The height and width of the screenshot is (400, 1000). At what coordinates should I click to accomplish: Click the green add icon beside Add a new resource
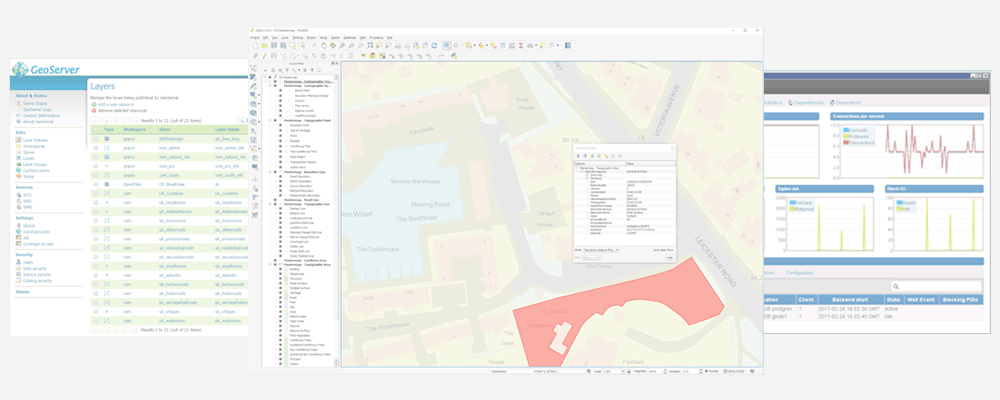click(94, 105)
